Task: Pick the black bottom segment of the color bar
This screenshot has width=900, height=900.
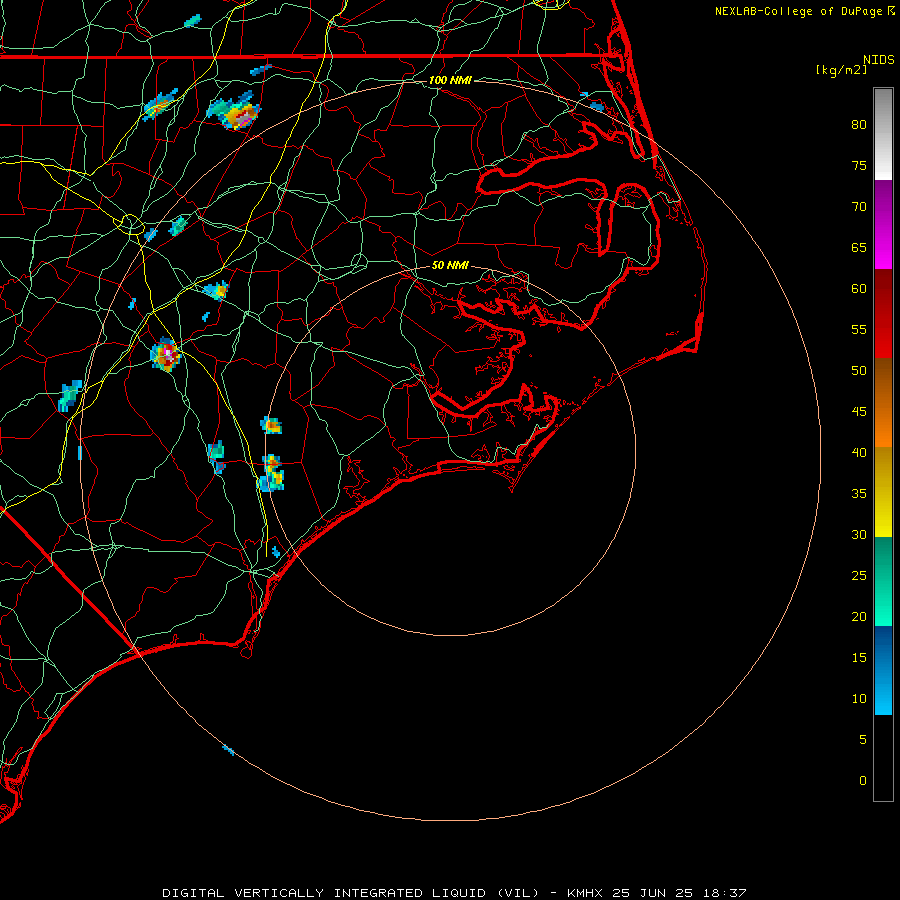Action: click(x=883, y=758)
